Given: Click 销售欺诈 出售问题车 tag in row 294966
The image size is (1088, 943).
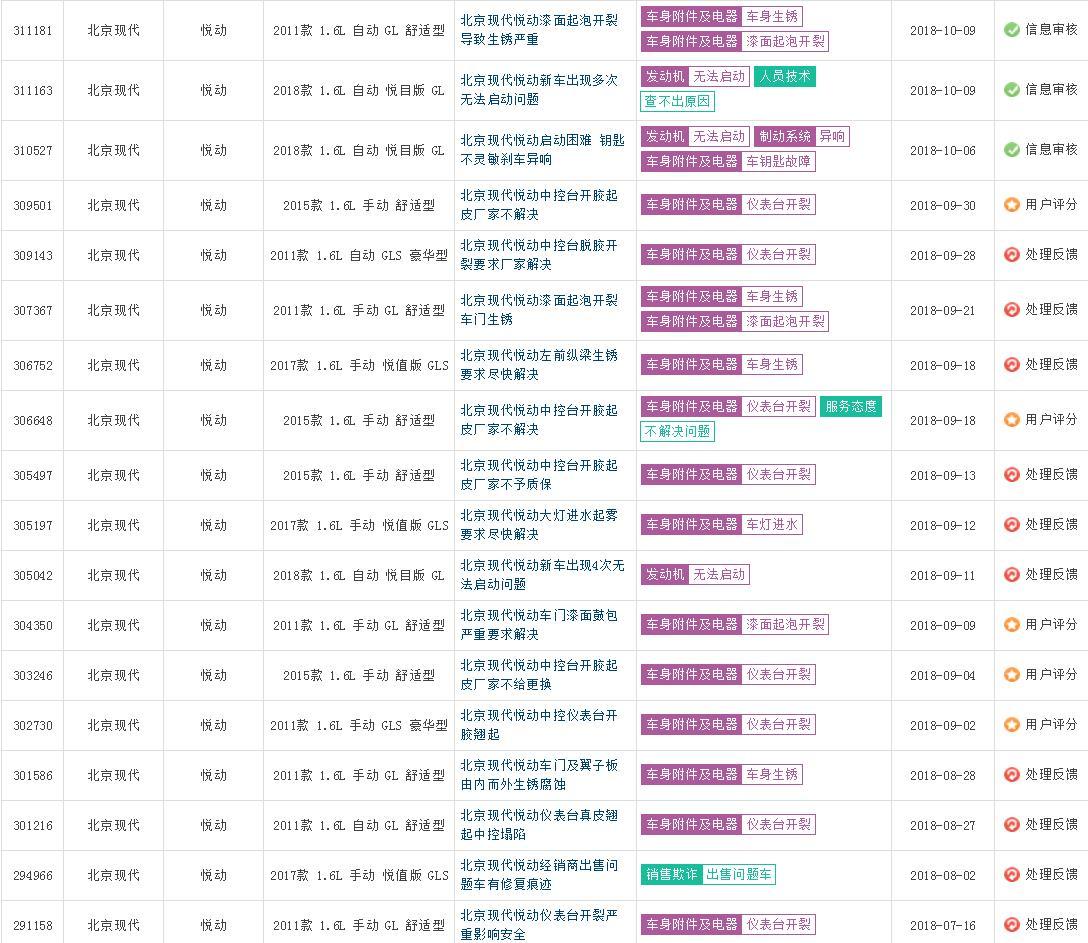Looking at the screenshot, I should [708, 874].
